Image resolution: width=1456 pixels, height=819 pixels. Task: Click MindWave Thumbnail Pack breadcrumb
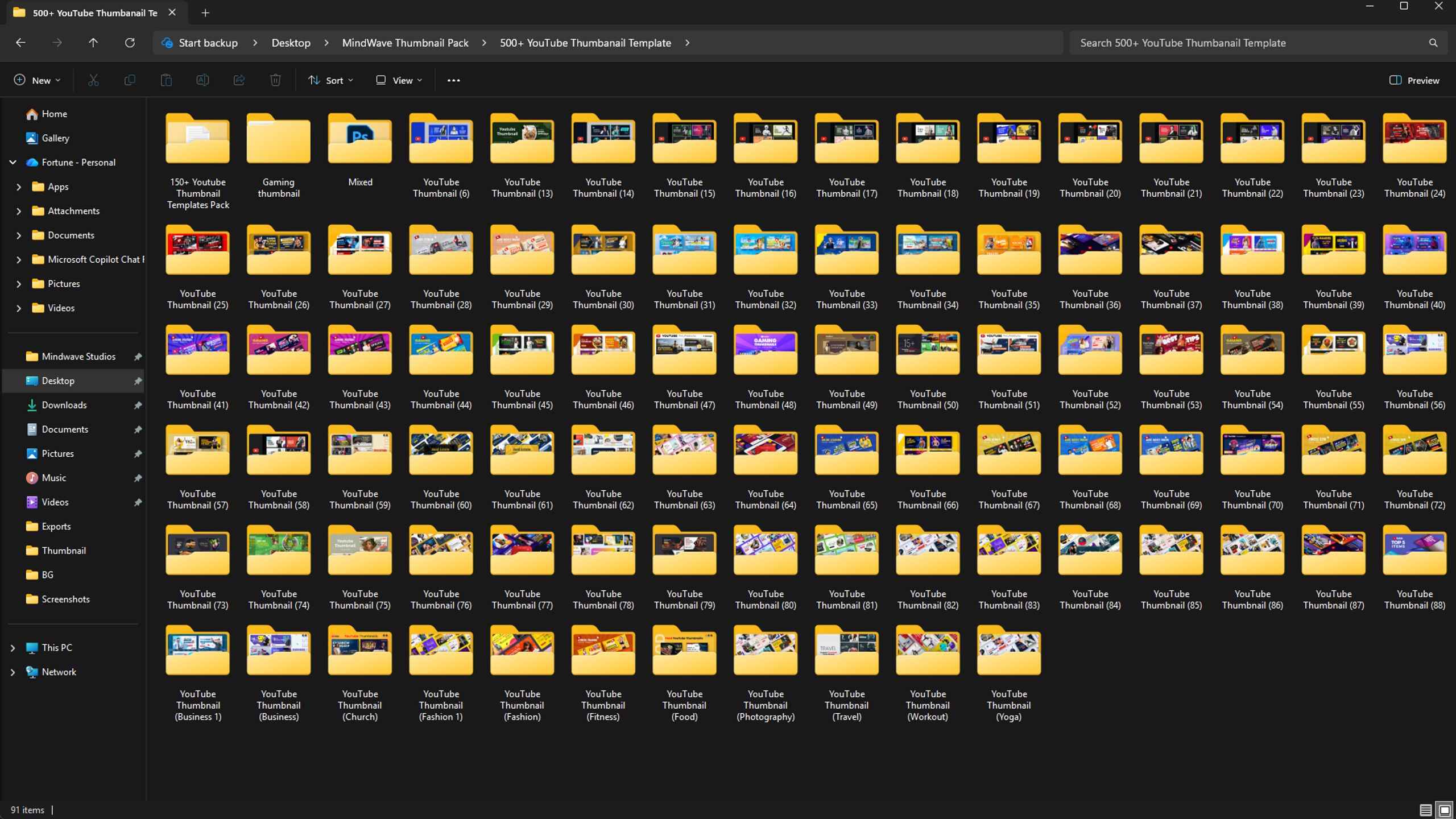pyautogui.click(x=405, y=43)
